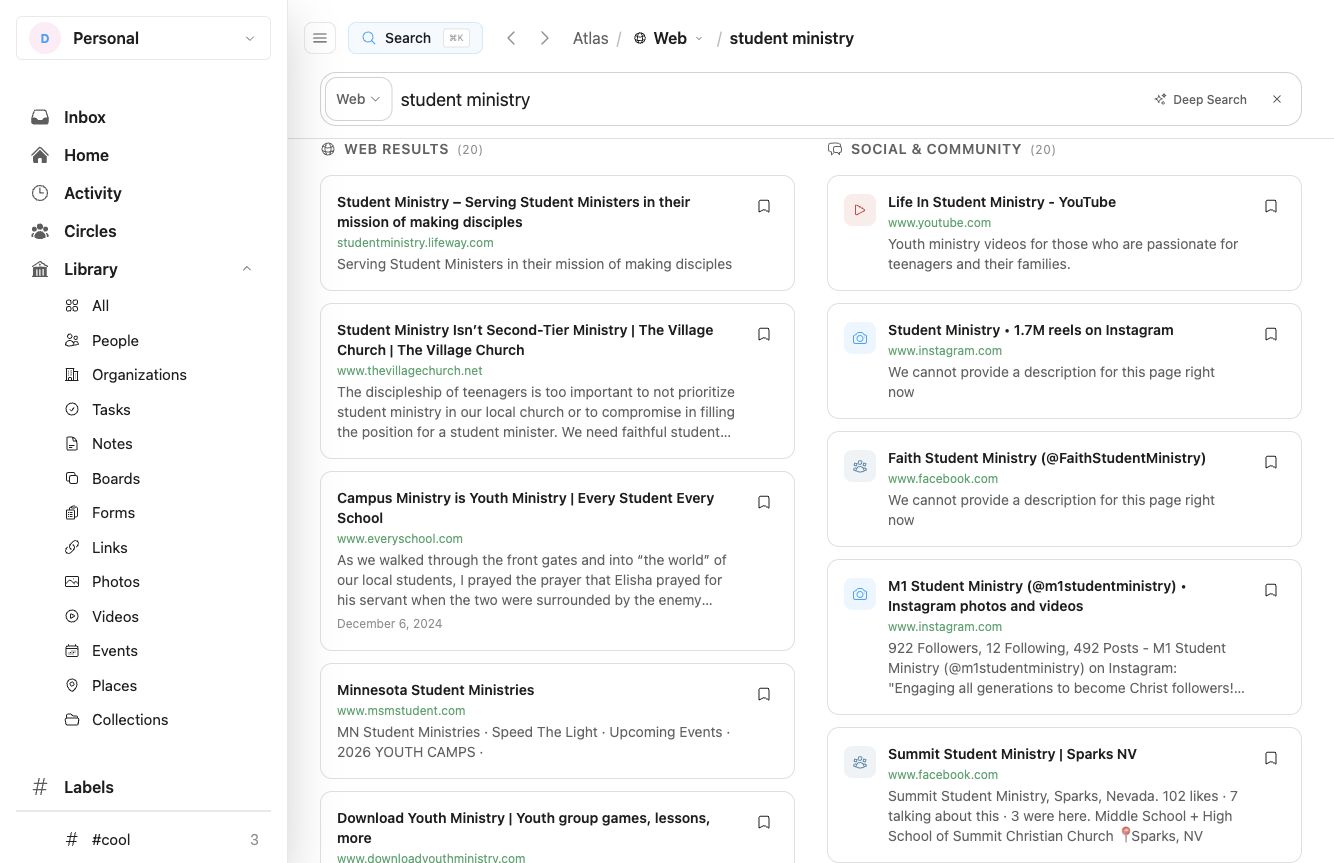Screen dimensions: 1334x863
Task: Select Boards under Library
Action: (160, 478)
